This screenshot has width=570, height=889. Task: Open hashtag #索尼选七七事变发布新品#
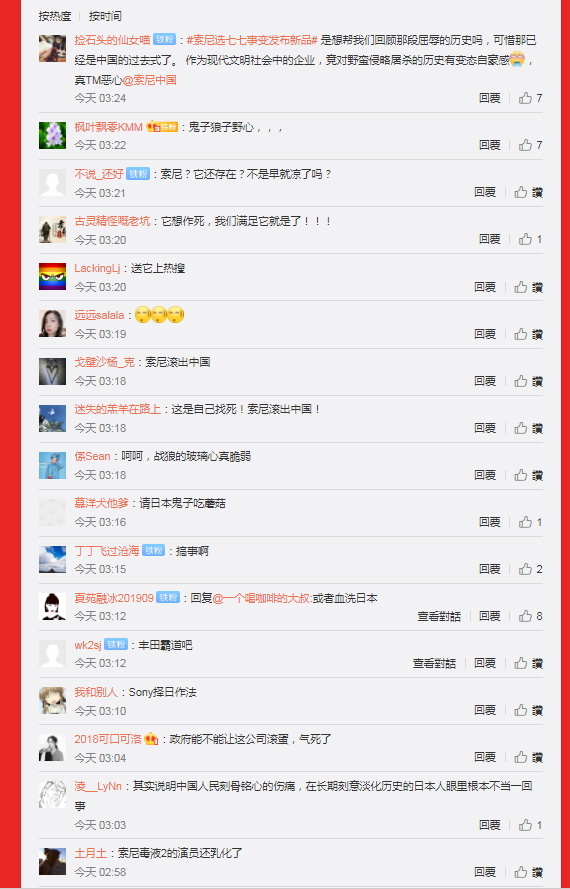click(252, 40)
